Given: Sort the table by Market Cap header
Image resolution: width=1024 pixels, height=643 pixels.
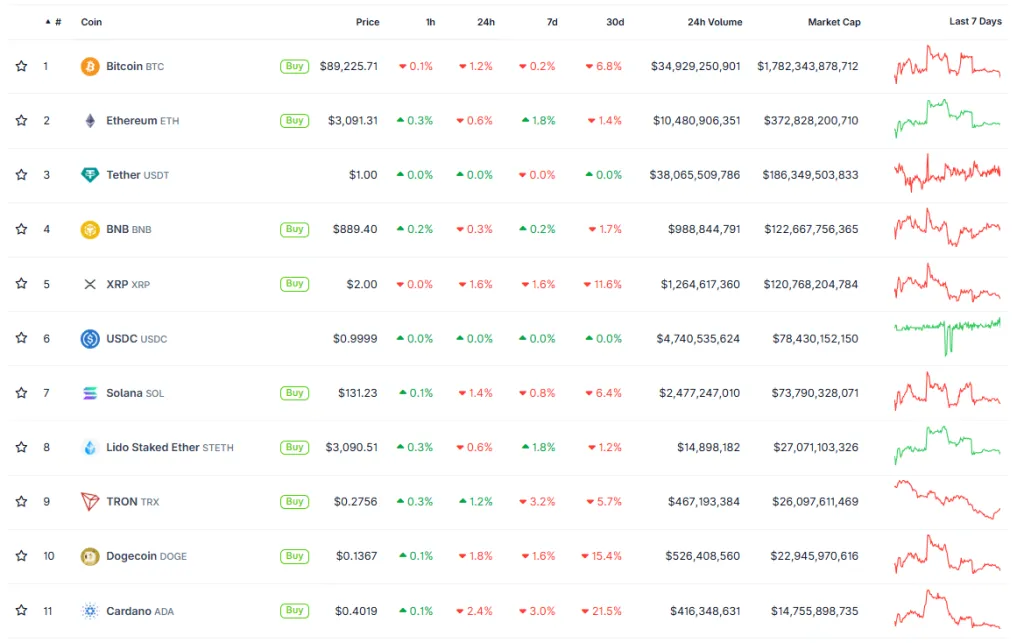Looking at the screenshot, I should pos(834,22).
